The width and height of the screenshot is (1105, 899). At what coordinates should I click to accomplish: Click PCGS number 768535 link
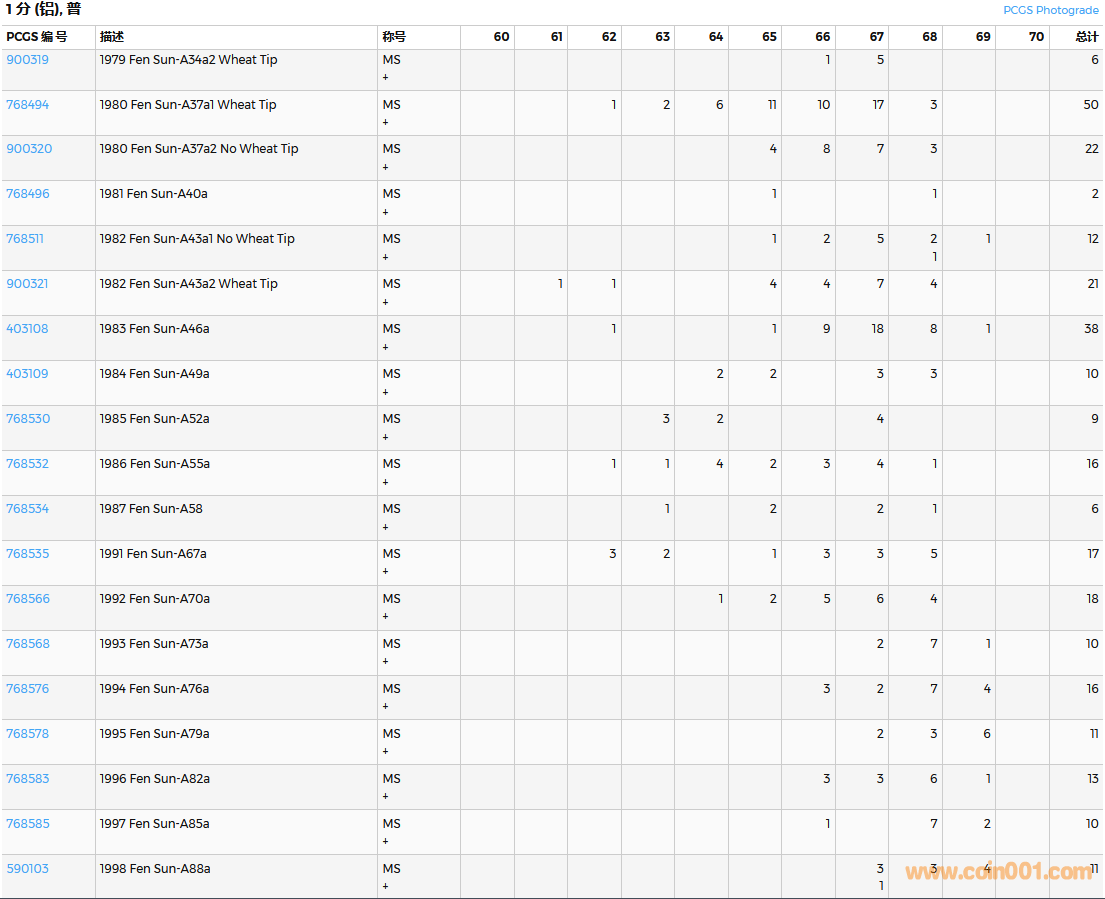pyautogui.click(x=27, y=554)
